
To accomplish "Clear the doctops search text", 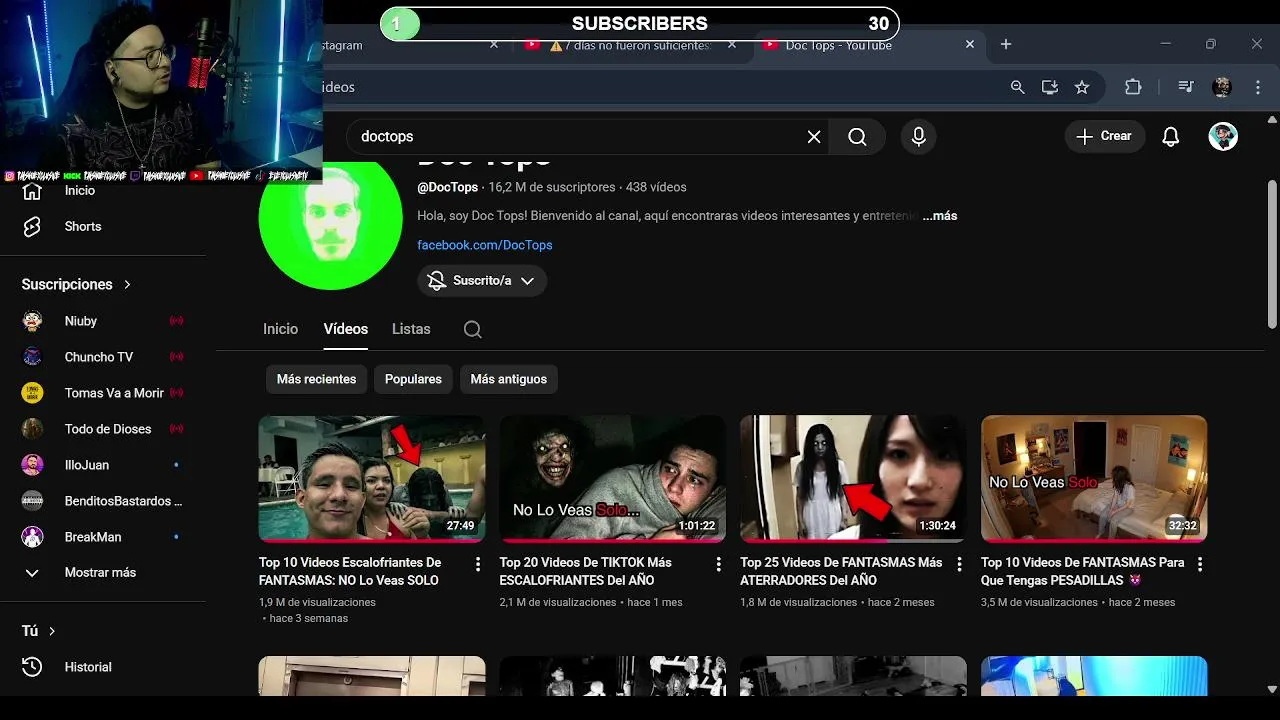I will 814,137.
